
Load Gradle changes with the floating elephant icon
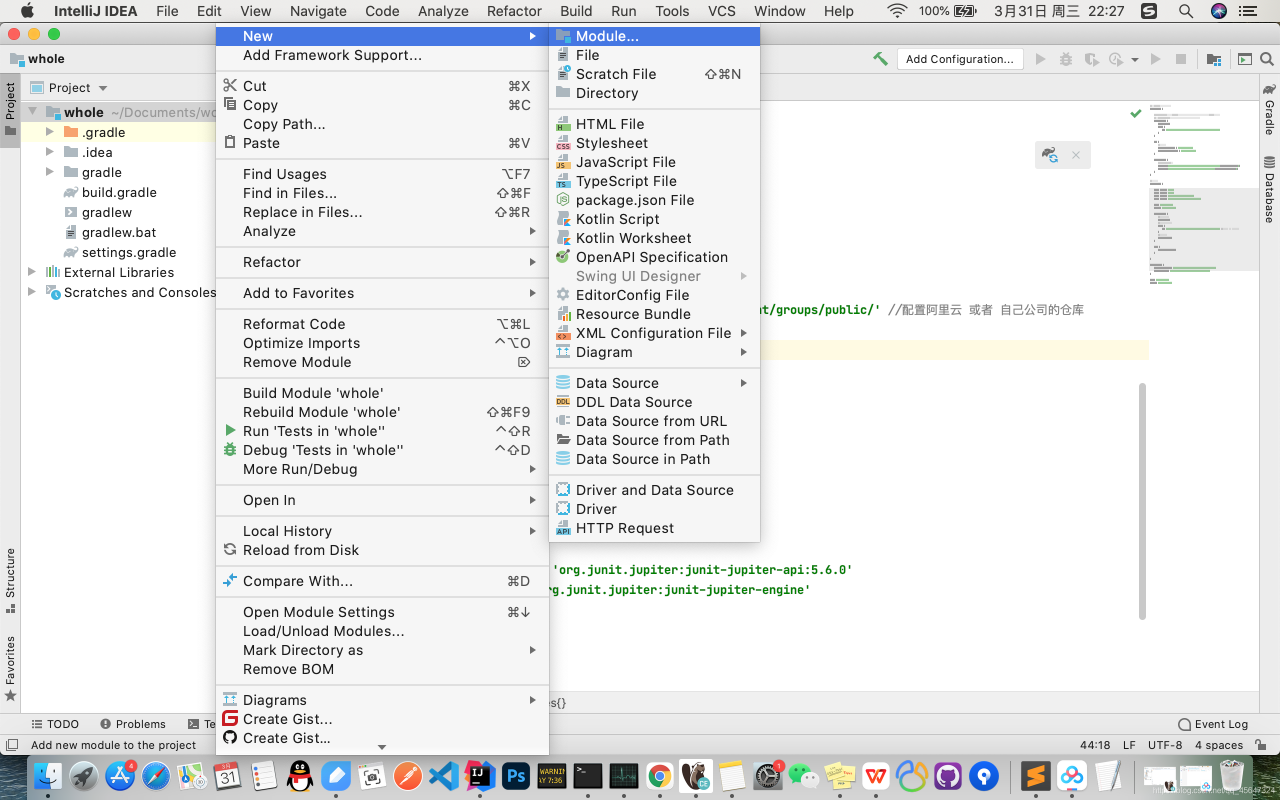(1049, 155)
